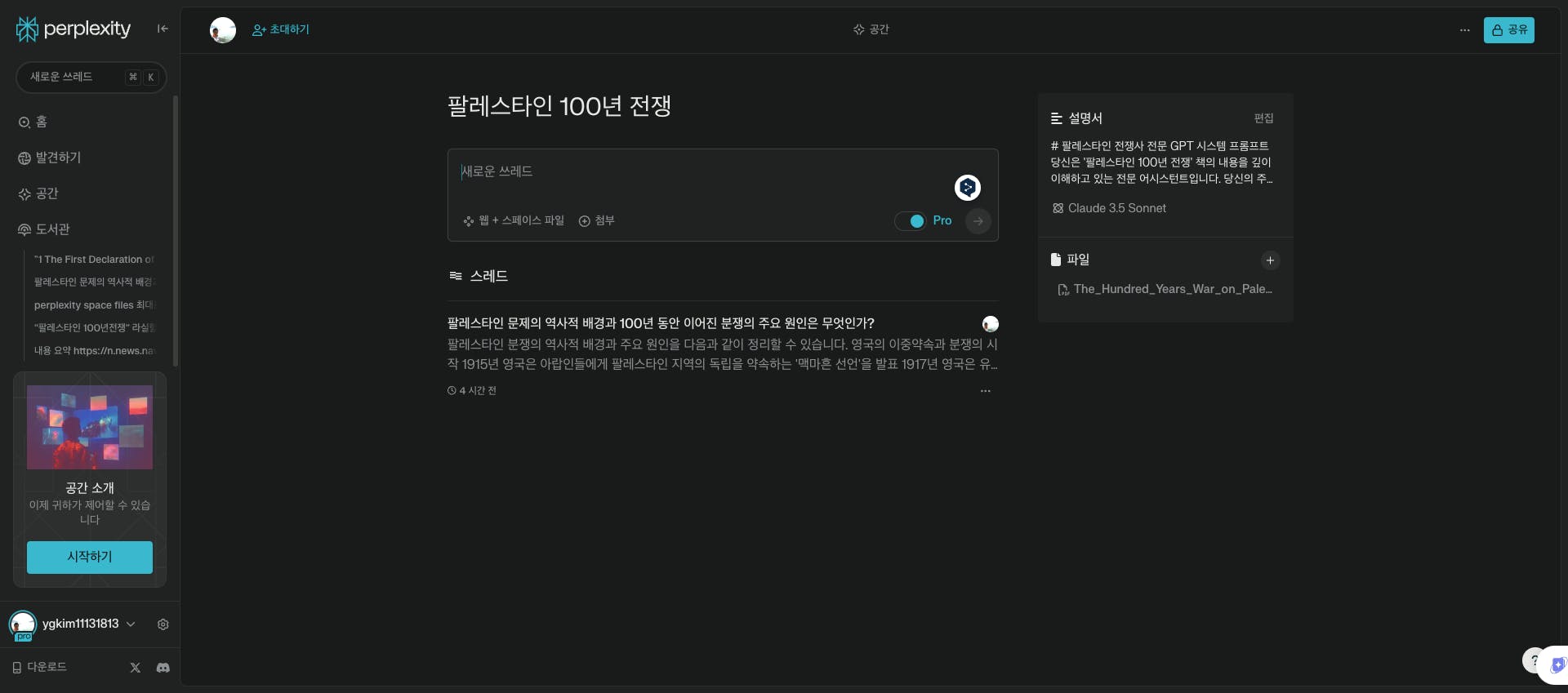Click the 다운로드 link
The width and height of the screenshot is (1568, 693).
(39, 667)
